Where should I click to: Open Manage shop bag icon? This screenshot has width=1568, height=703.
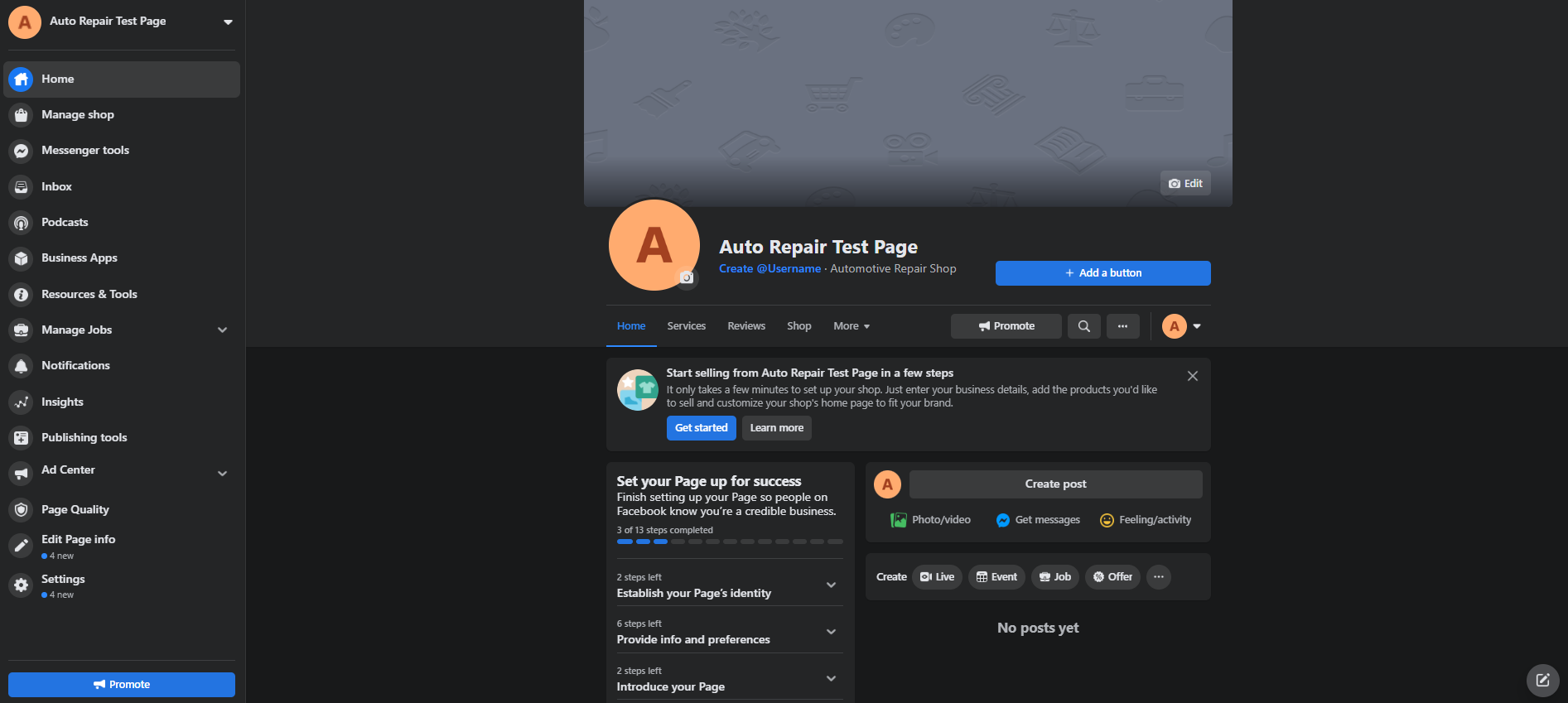tap(22, 115)
